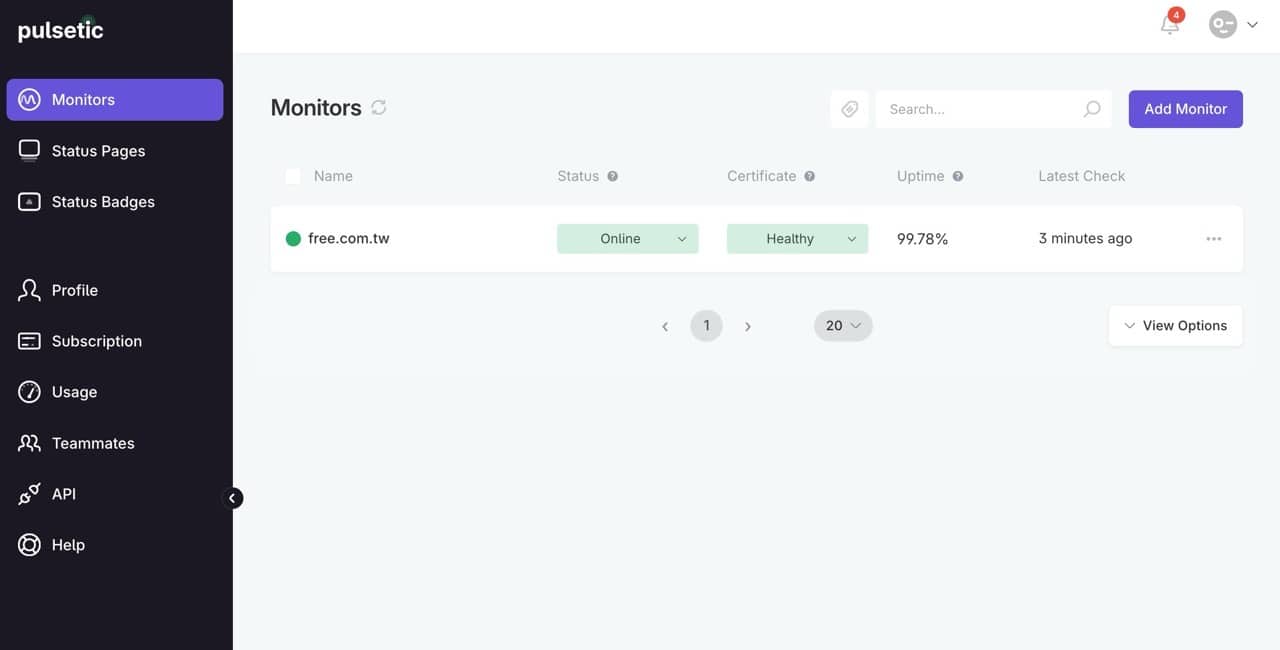This screenshot has width=1280, height=650.
Task: Expand the Online status dropdown
Action: [x=627, y=239]
